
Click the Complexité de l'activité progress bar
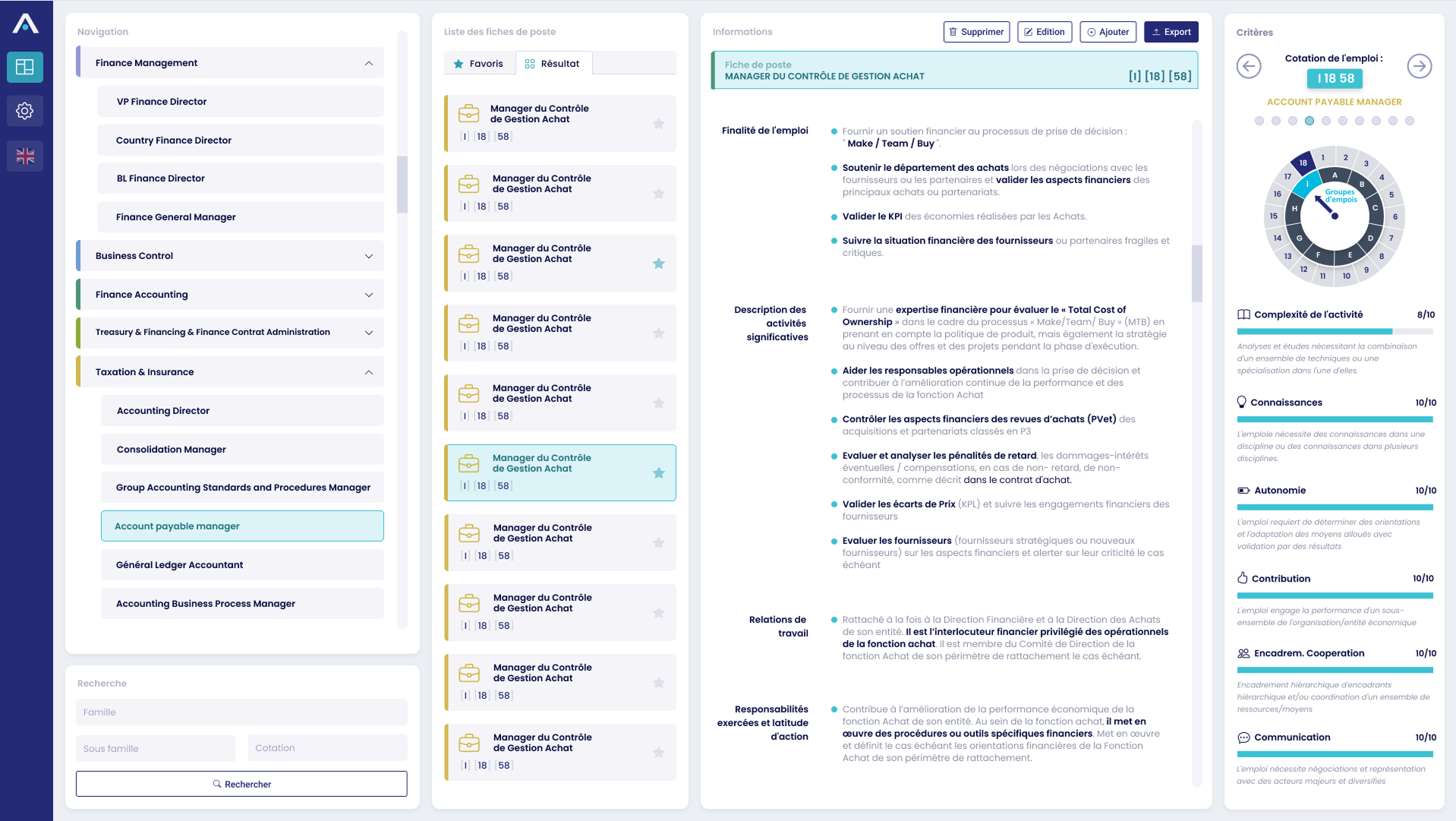pos(1335,331)
